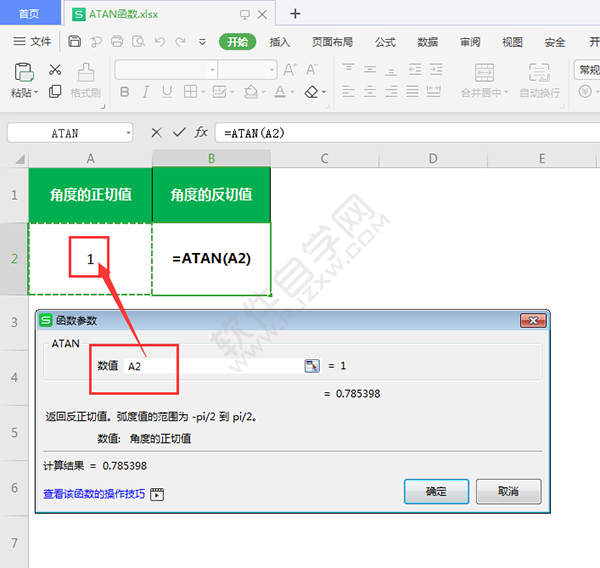Click the Cut scissors icon
Screen dimensions: 600x568
coord(55,70)
